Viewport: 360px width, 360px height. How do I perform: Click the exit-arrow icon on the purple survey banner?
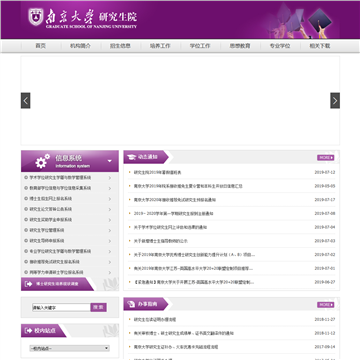[29, 284]
